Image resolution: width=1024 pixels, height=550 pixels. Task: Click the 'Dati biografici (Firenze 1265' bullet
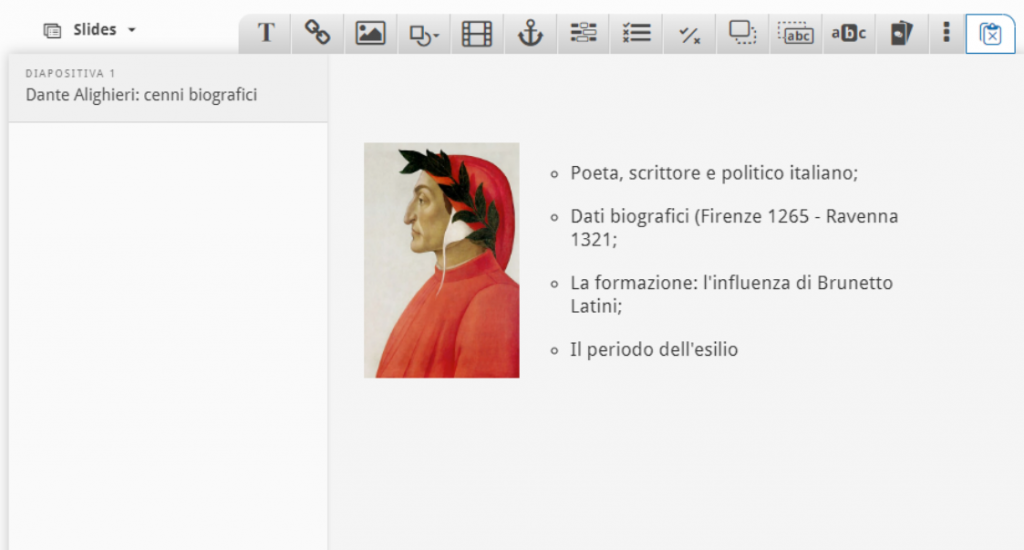tap(734, 228)
